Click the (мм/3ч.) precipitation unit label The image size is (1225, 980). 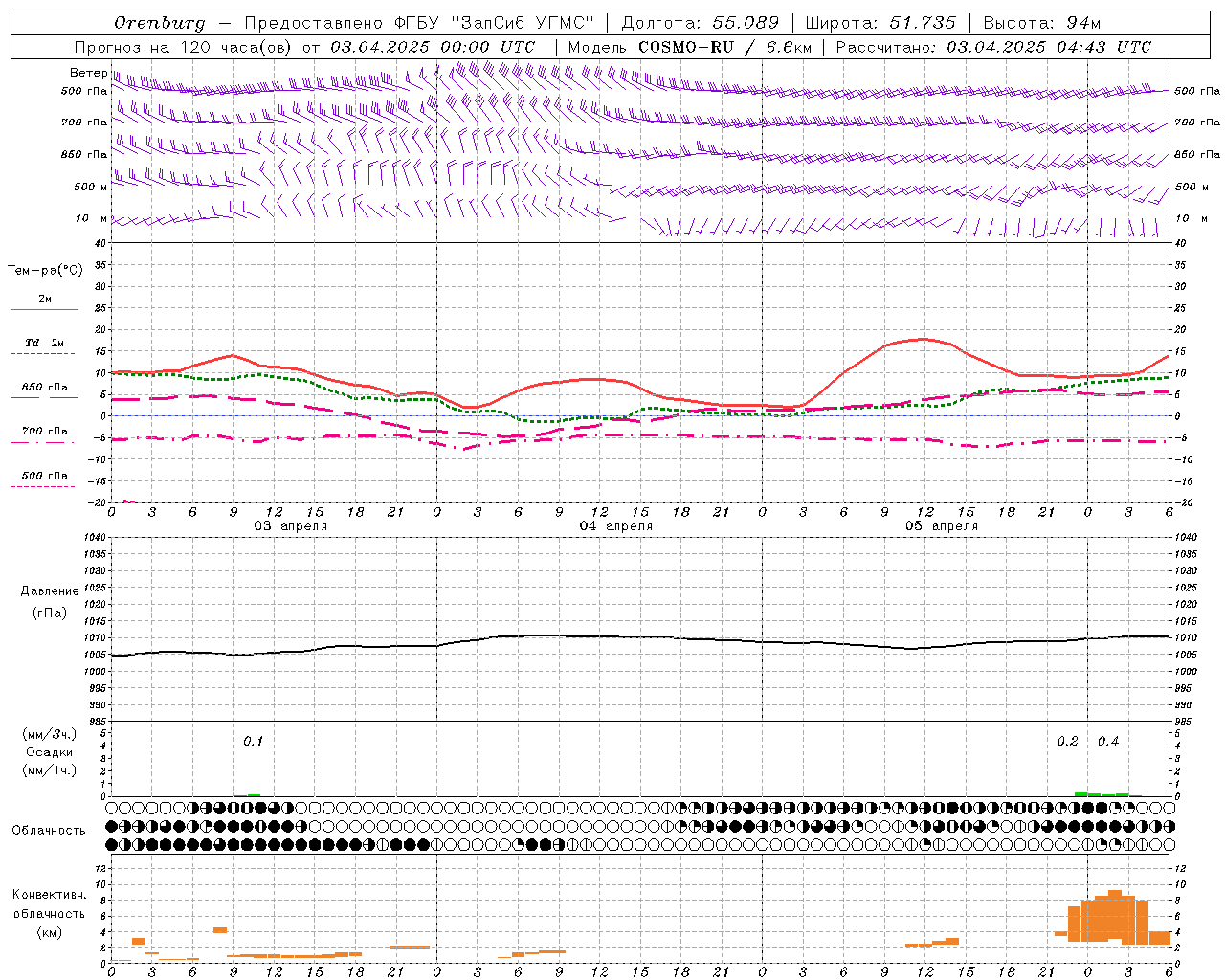[49, 735]
